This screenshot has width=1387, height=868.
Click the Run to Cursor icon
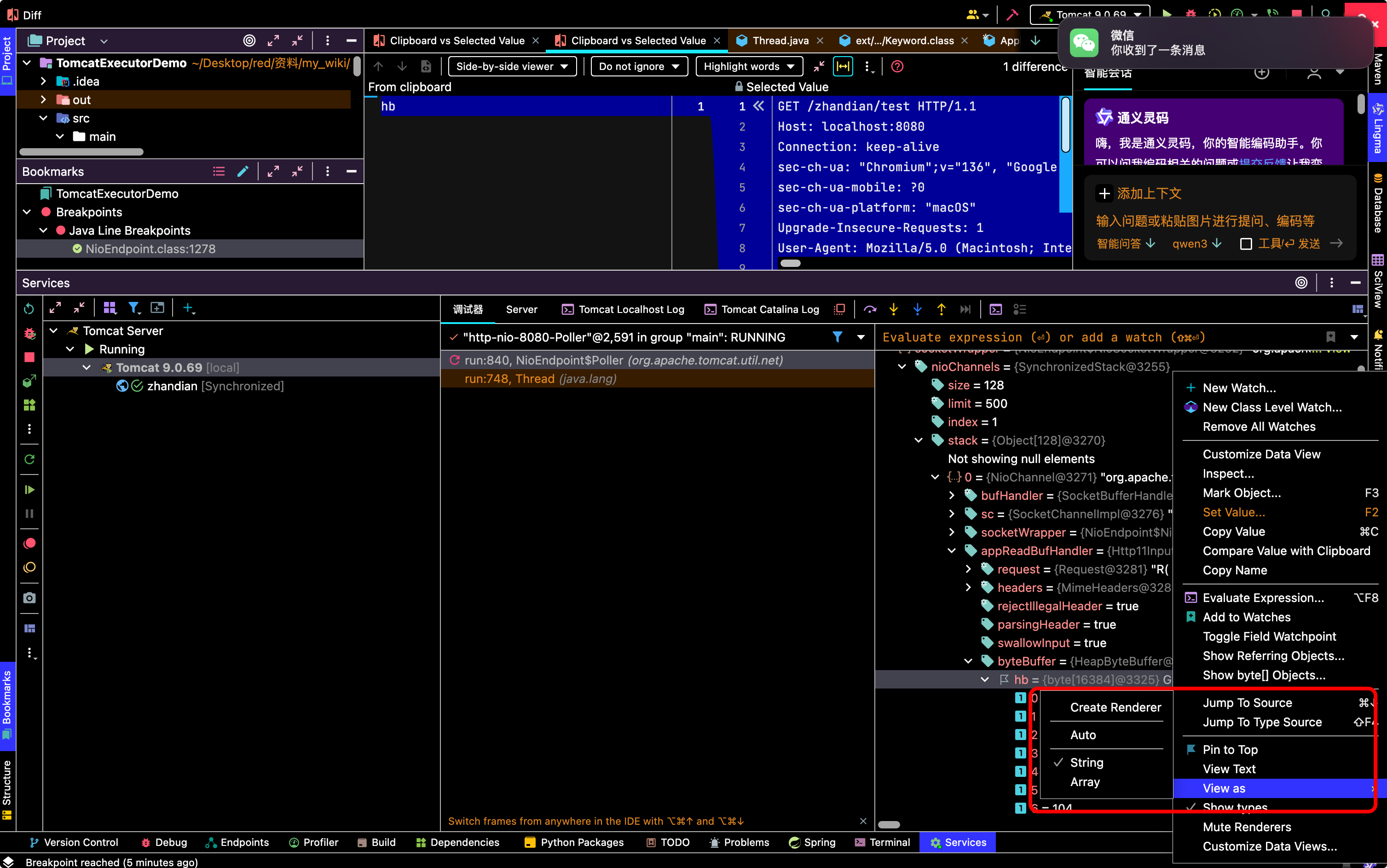point(965,309)
